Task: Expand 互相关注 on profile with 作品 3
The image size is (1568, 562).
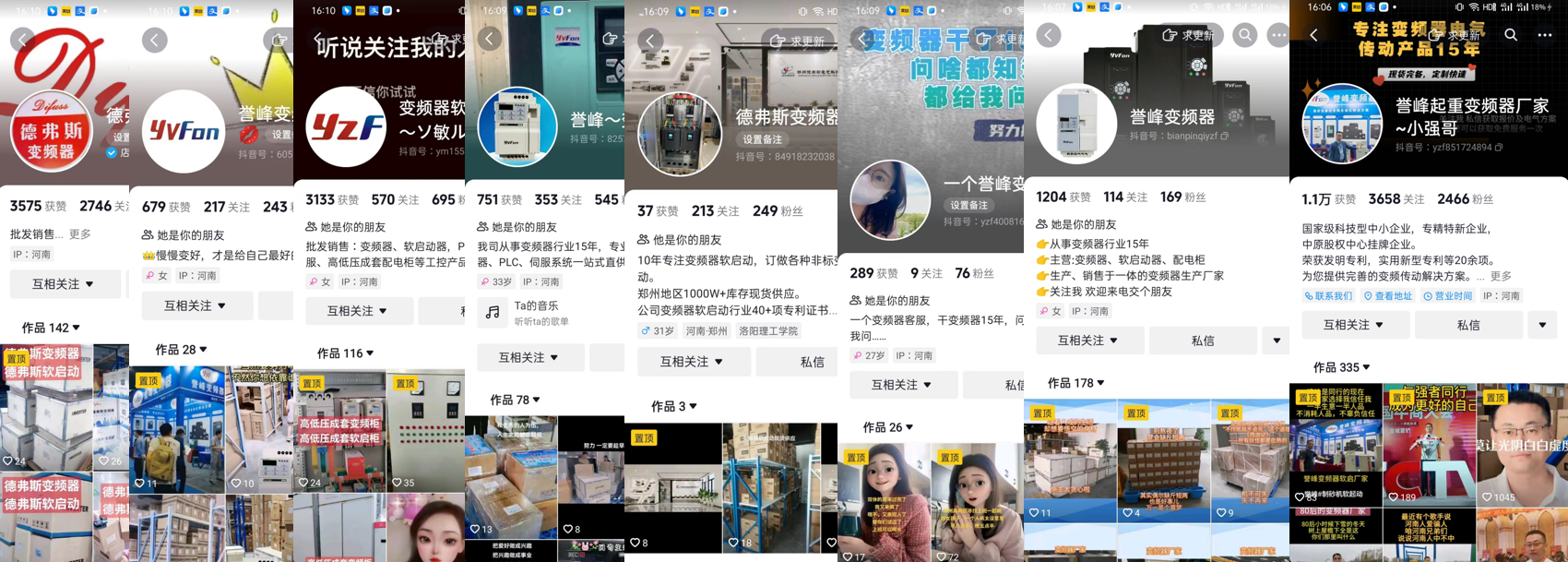Action: [x=693, y=362]
